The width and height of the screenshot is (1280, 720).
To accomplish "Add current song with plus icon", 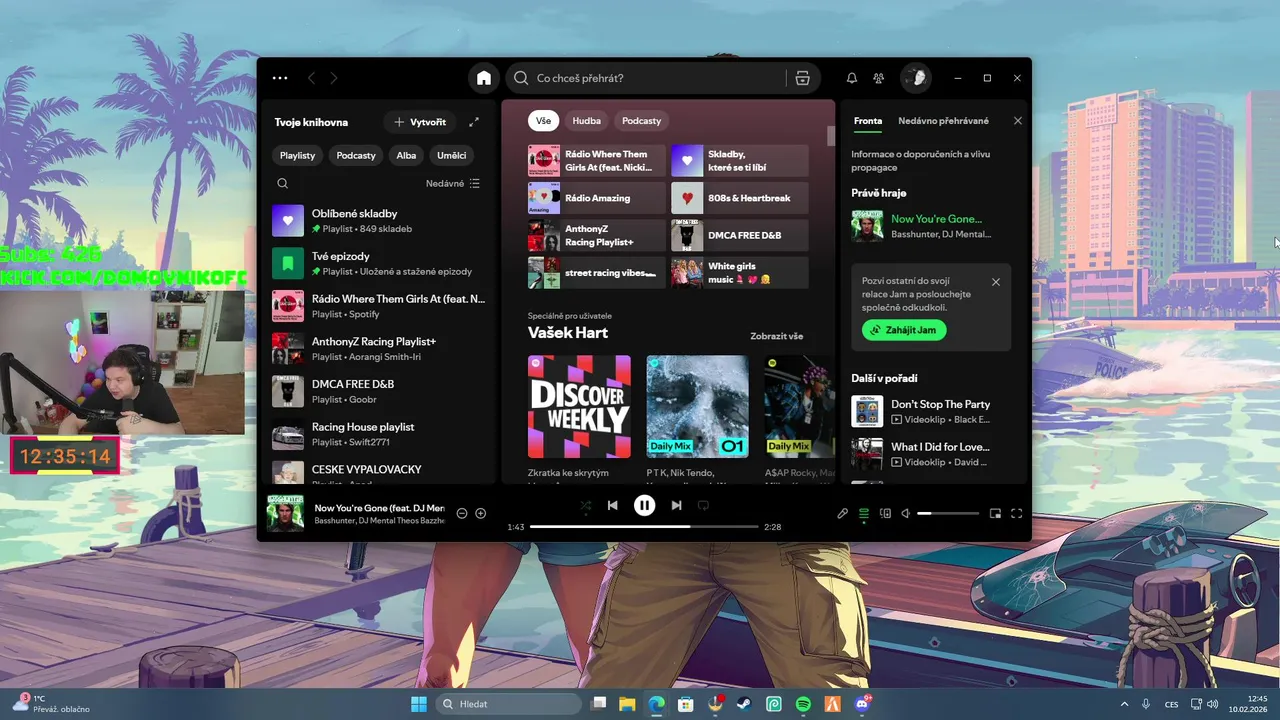I will [481, 513].
